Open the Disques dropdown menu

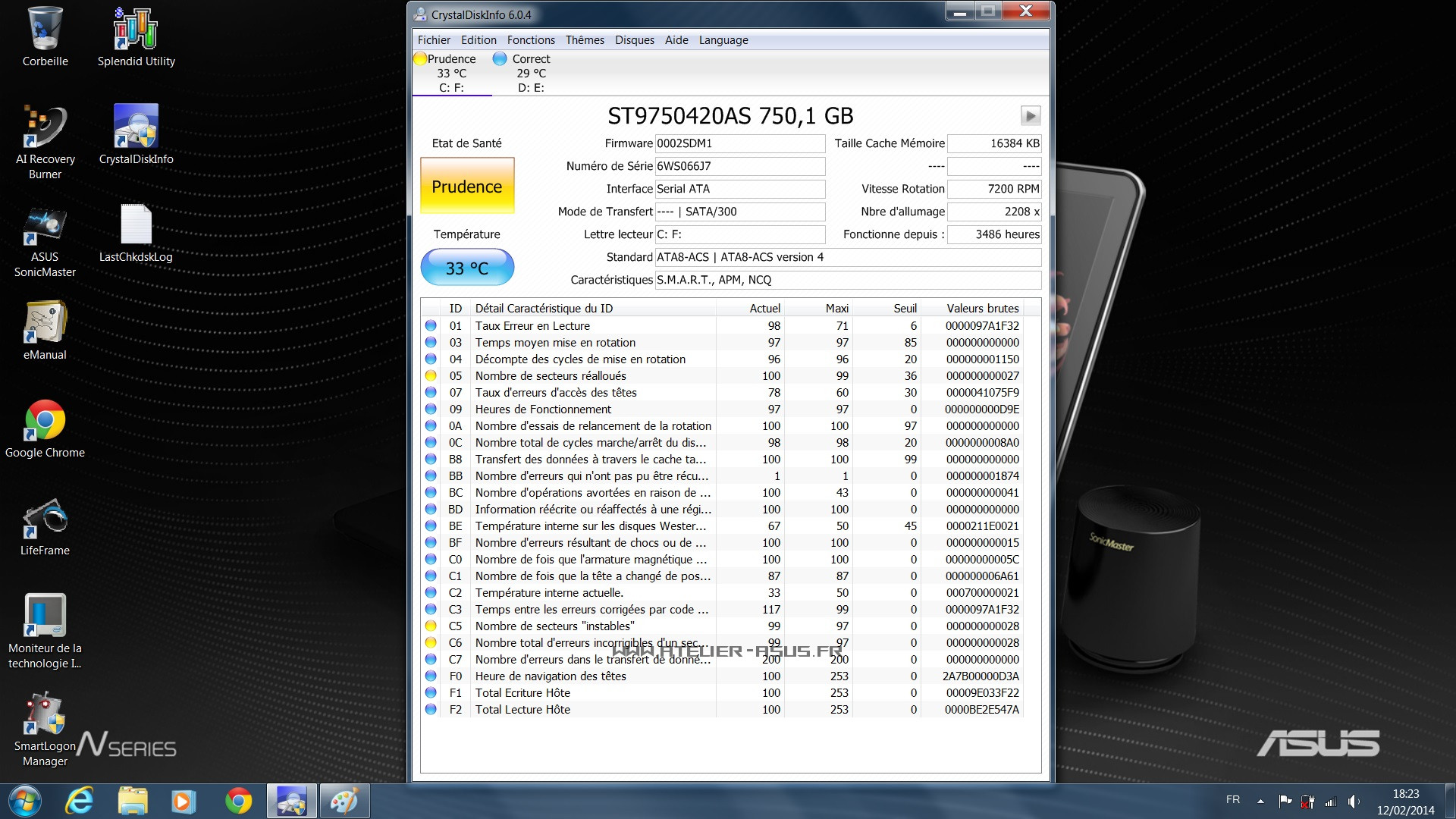[634, 40]
